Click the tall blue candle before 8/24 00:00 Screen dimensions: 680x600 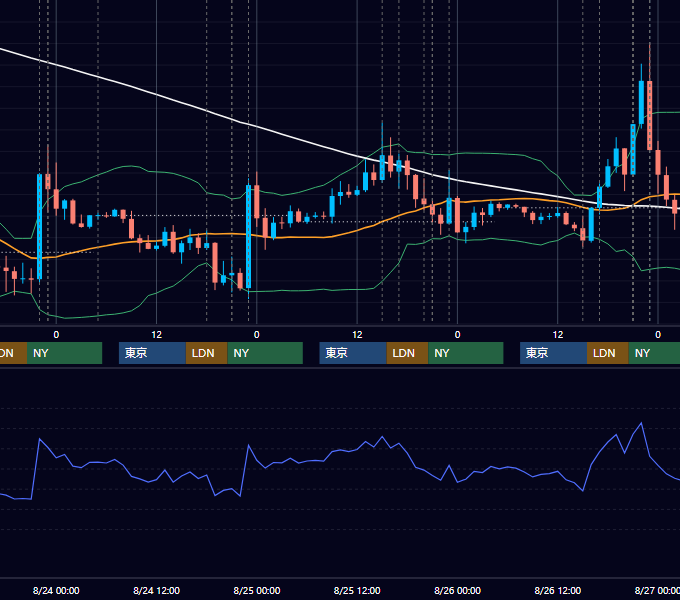[39, 226]
